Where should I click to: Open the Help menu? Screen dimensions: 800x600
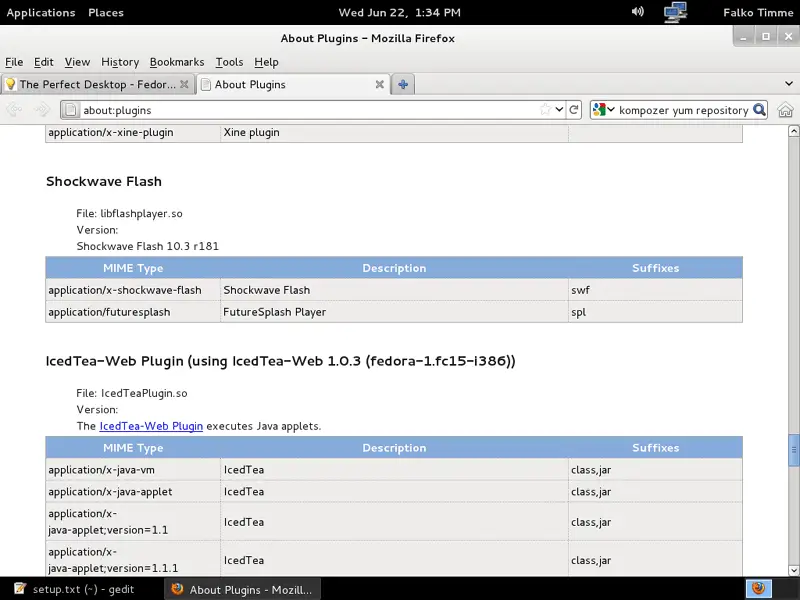(x=266, y=62)
